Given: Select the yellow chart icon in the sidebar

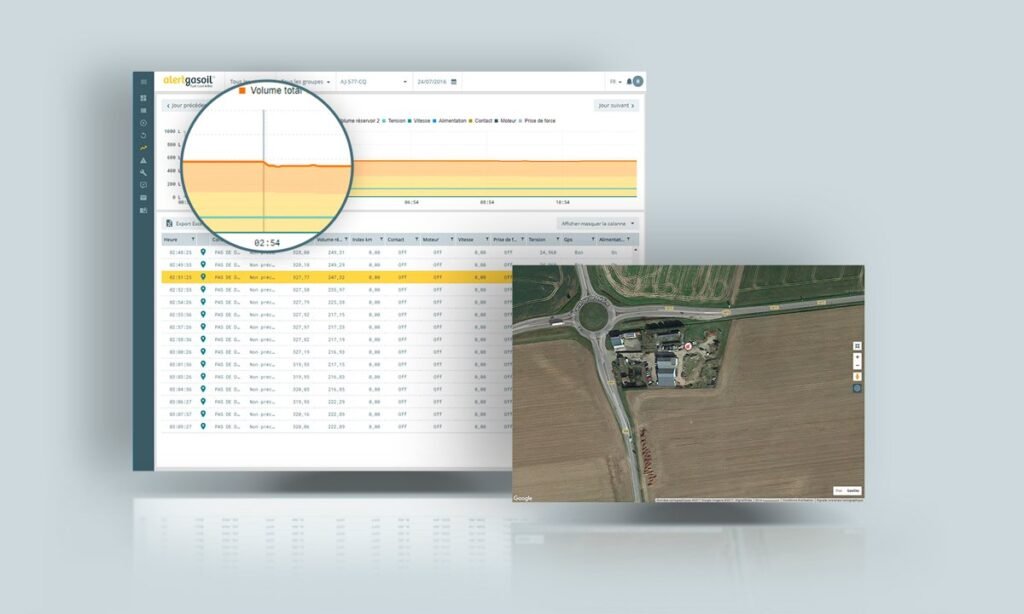Looking at the screenshot, I should click(x=144, y=148).
